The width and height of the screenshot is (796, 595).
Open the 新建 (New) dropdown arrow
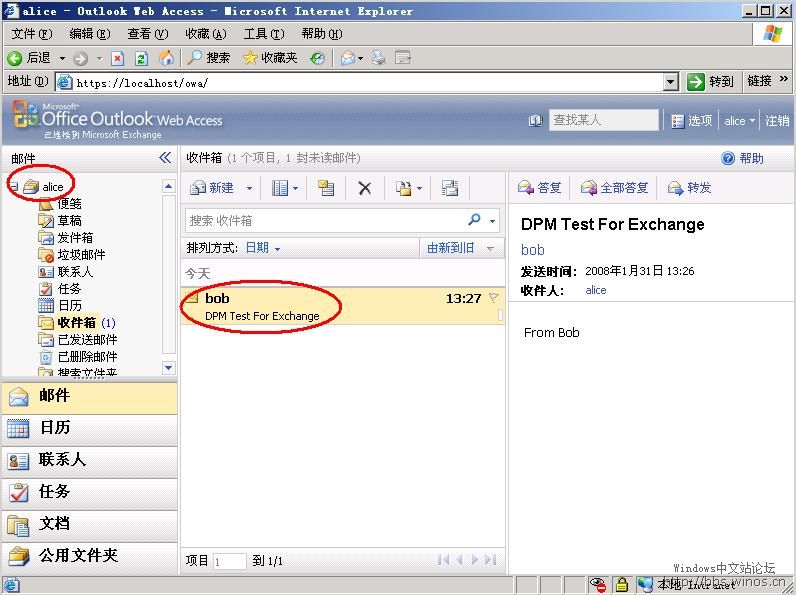249,188
